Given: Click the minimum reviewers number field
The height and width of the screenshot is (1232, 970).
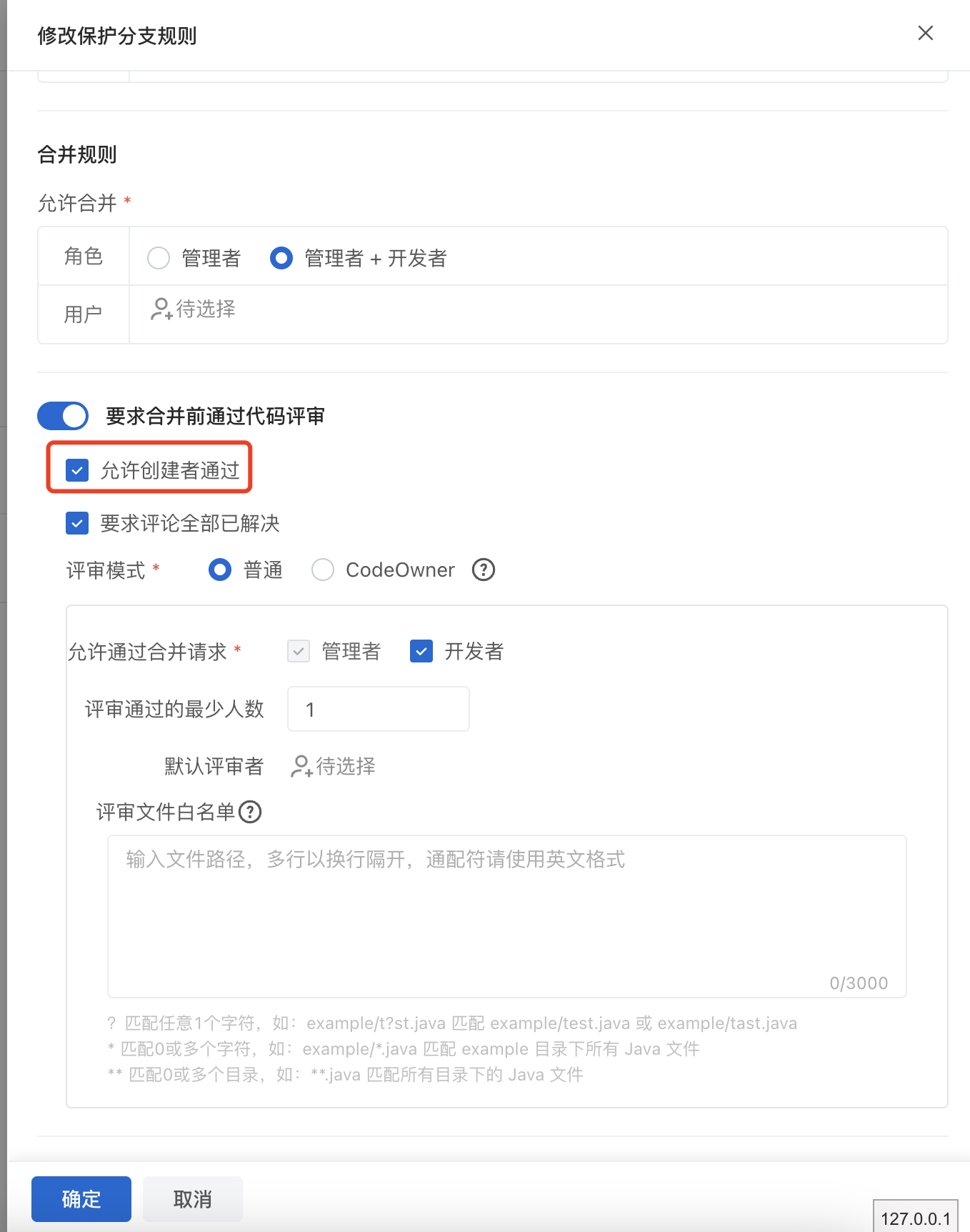Looking at the screenshot, I should tap(378, 709).
